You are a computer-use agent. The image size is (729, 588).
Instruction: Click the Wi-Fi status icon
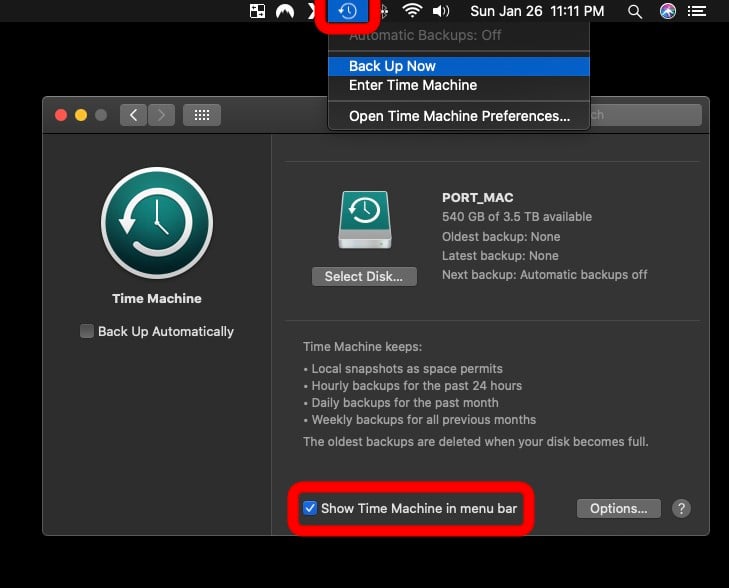pyautogui.click(x=412, y=11)
